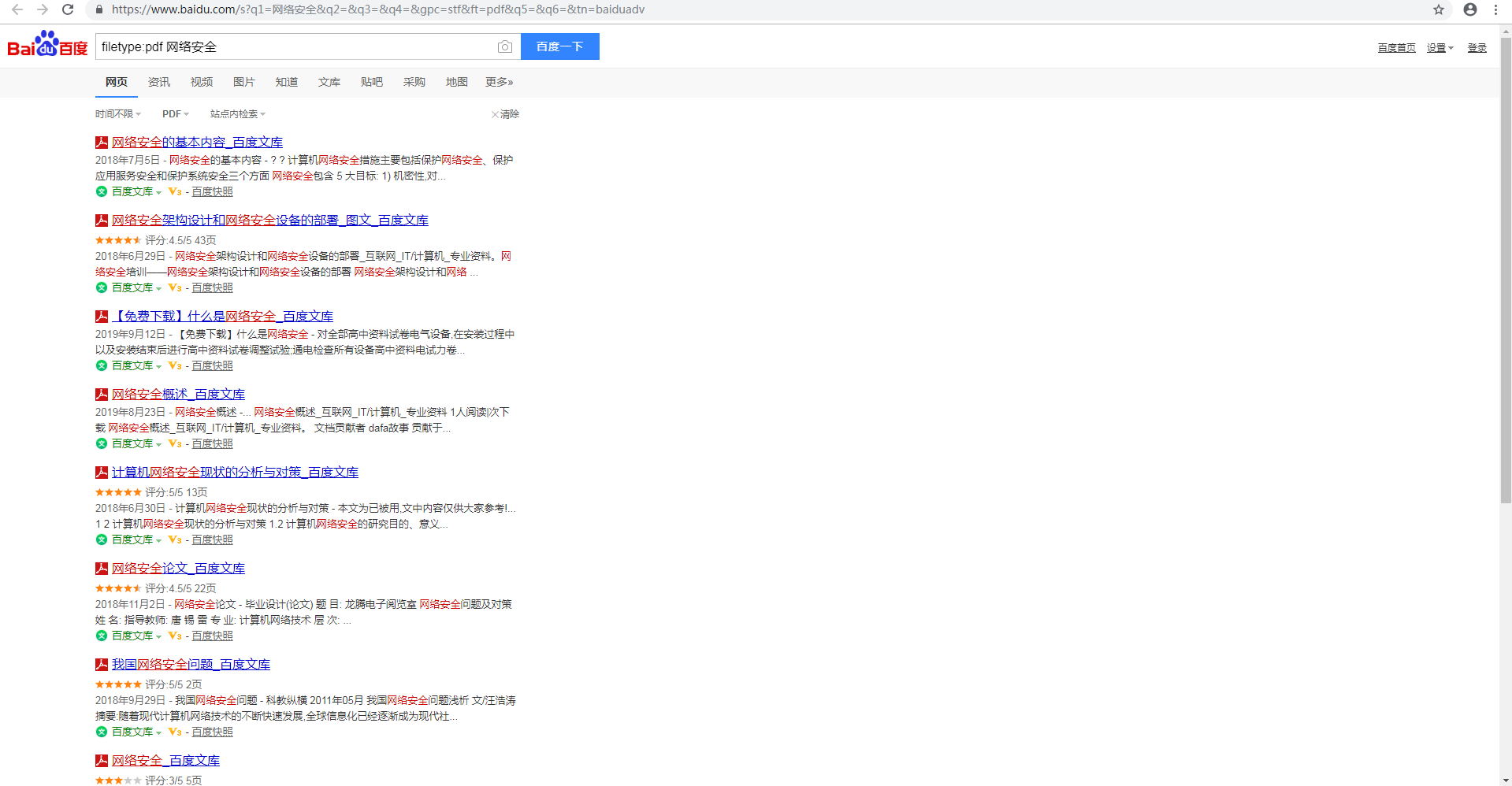Click the Baidu logo
This screenshot has width=1512, height=786.
[47, 45]
